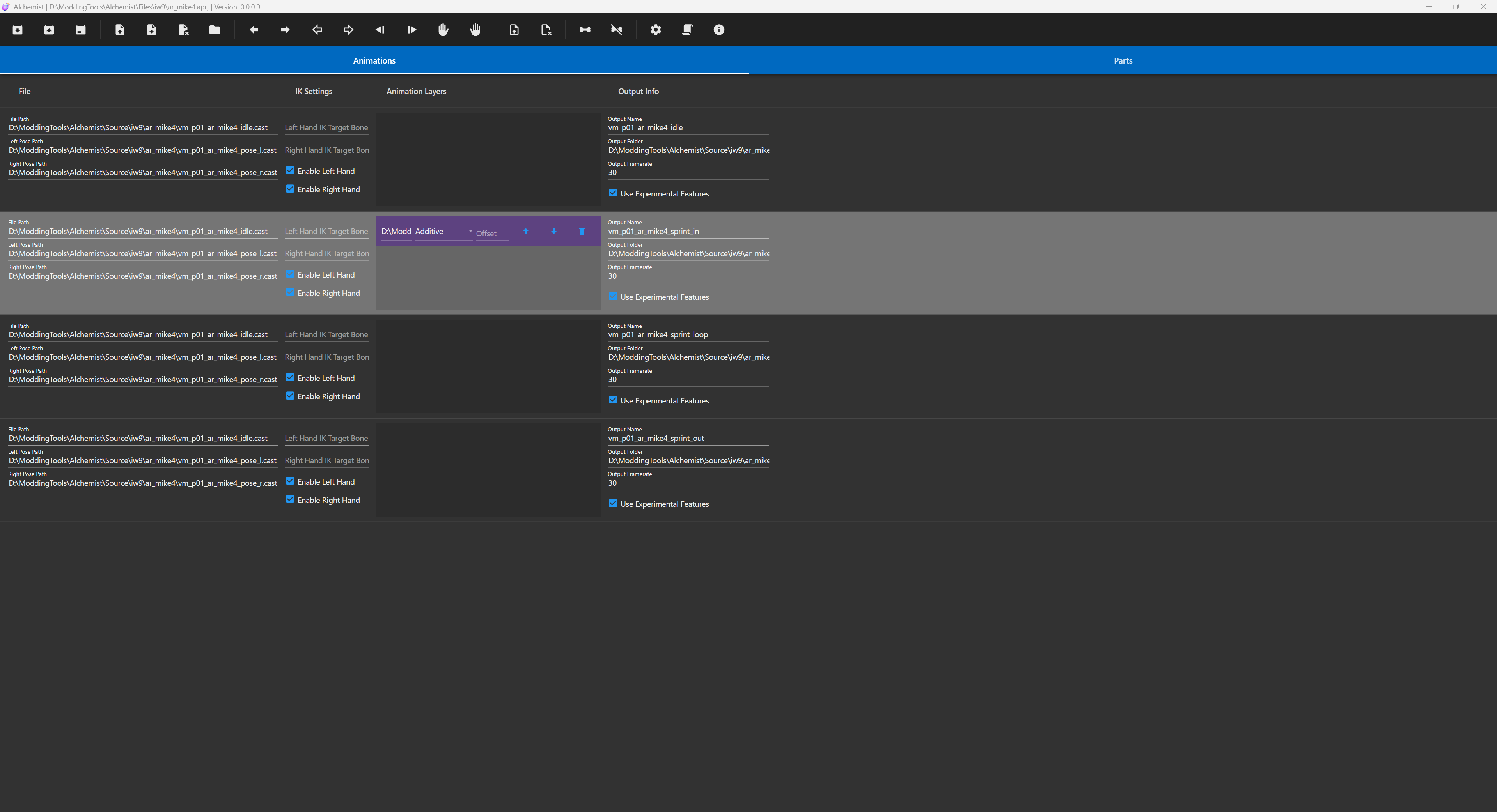Click Left Hand IK Target Bone in idle row
The height and width of the screenshot is (812, 1497).
pyautogui.click(x=326, y=128)
